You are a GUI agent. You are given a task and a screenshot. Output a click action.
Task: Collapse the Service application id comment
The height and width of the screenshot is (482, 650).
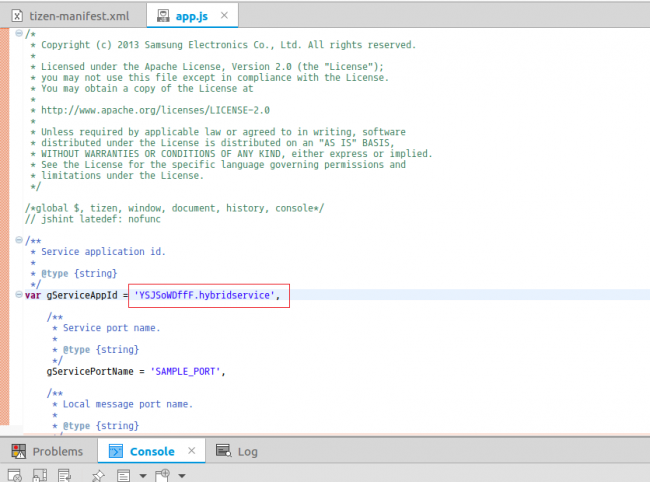pyautogui.click(x=19, y=241)
